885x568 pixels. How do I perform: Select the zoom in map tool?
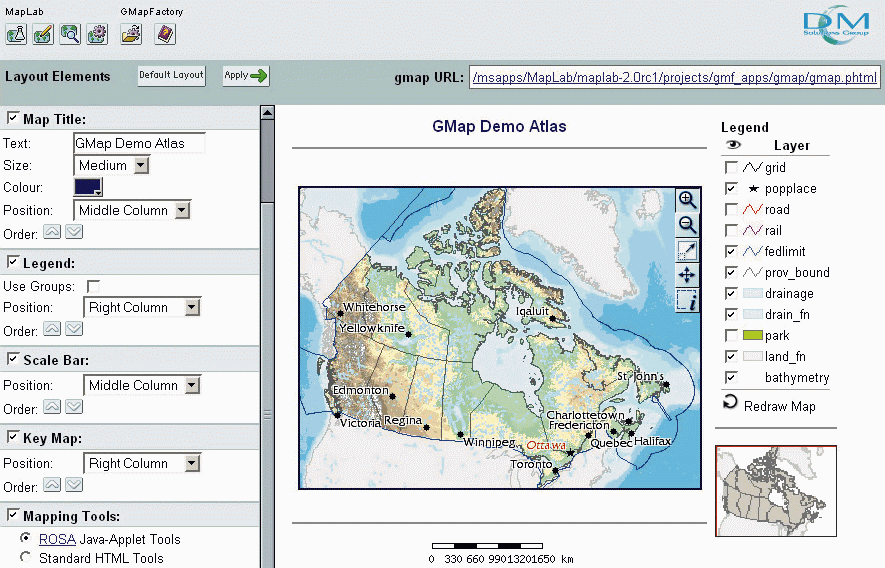(687, 199)
